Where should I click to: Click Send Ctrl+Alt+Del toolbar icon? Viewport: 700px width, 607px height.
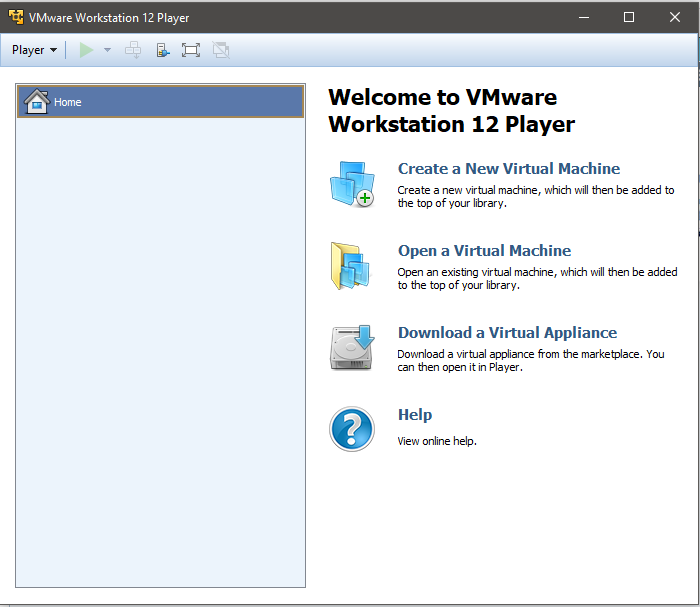point(133,50)
